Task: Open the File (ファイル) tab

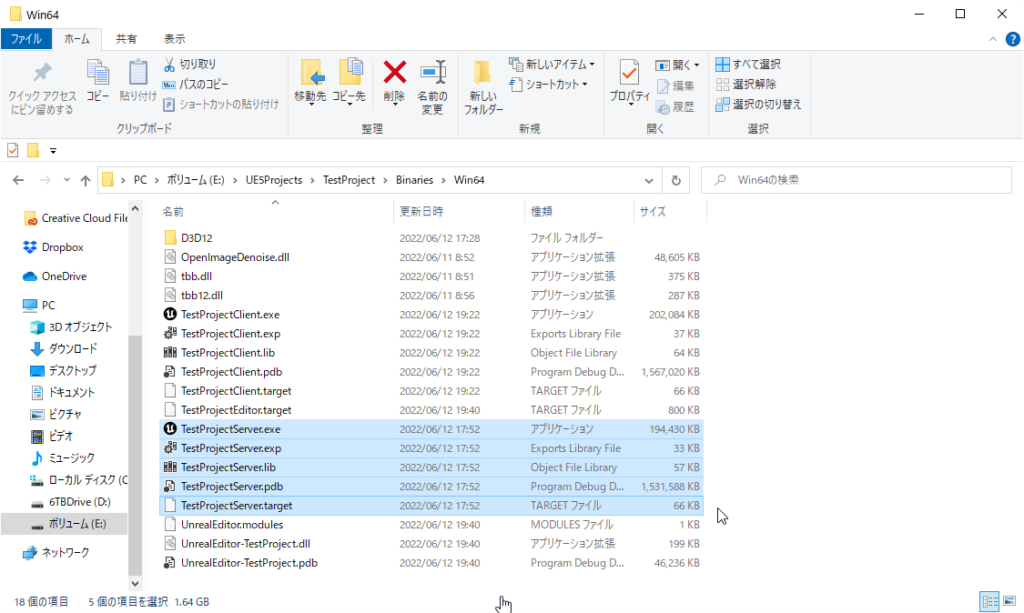Action: 26,39
